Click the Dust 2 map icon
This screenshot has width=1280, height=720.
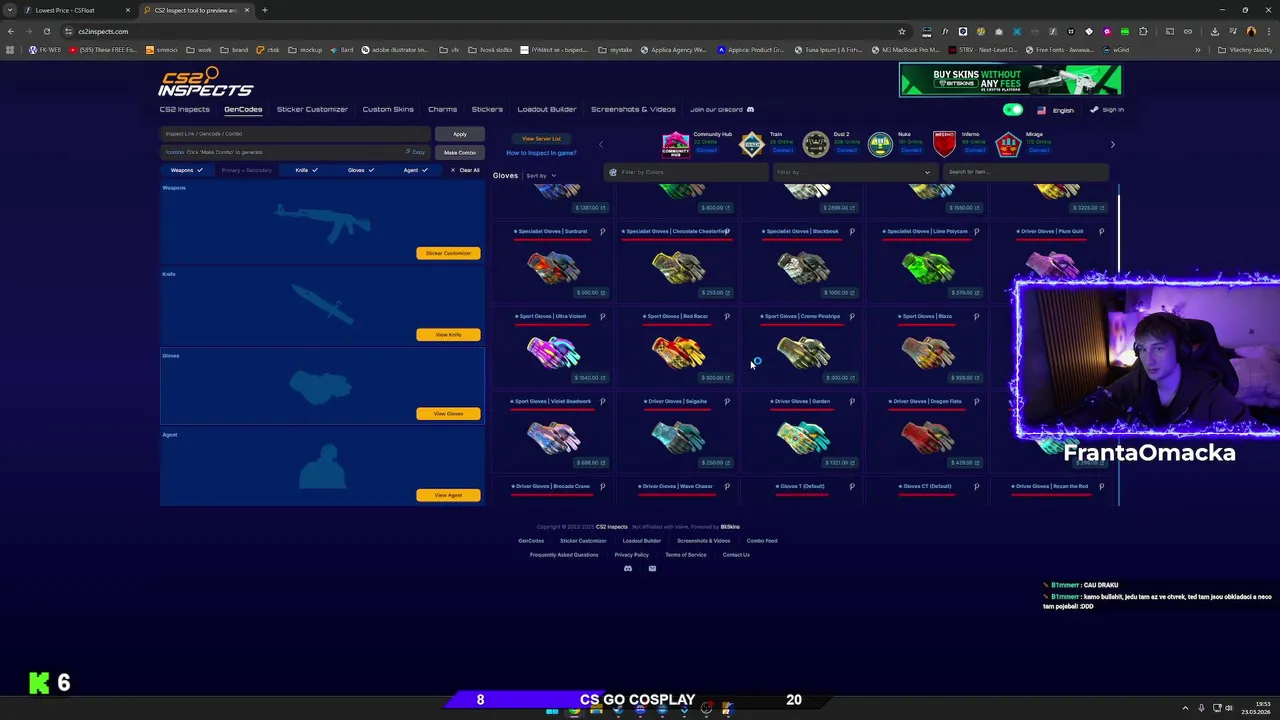point(816,144)
